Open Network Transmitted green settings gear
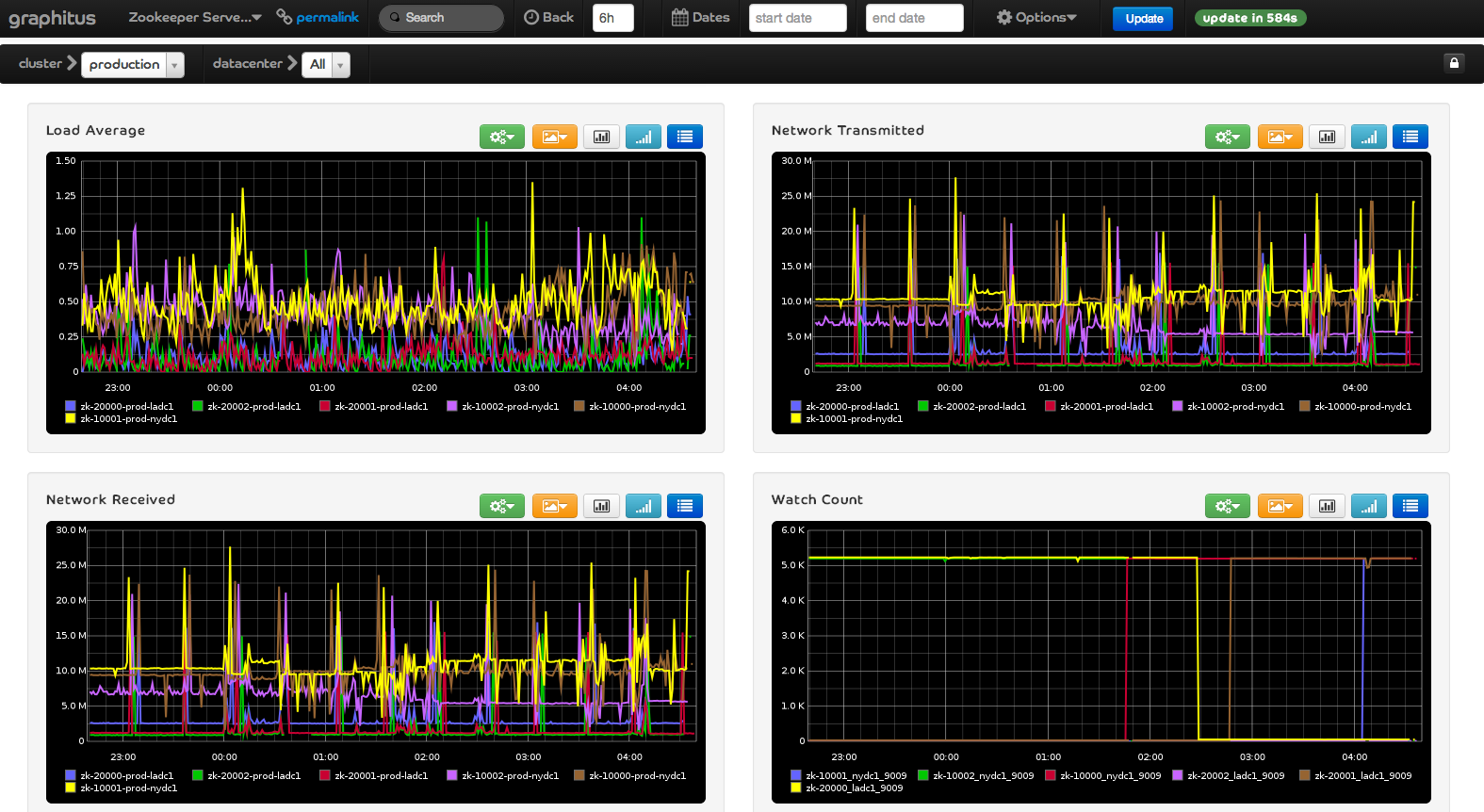 click(x=1228, y=137)
